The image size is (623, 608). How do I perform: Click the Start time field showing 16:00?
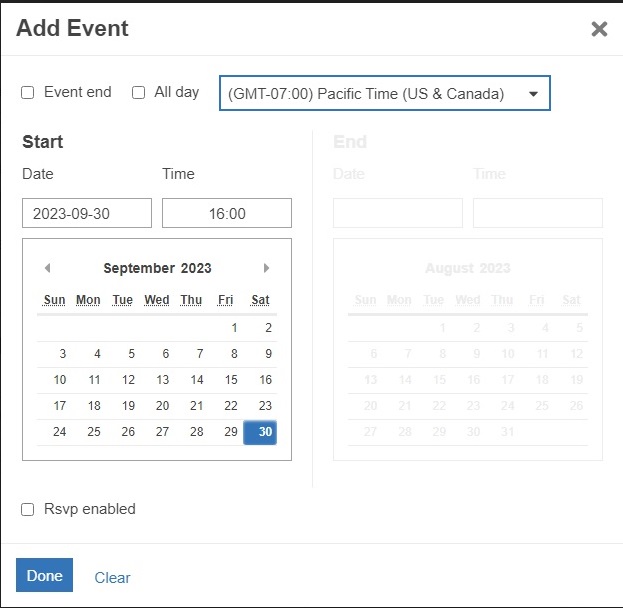coord(227,213)
